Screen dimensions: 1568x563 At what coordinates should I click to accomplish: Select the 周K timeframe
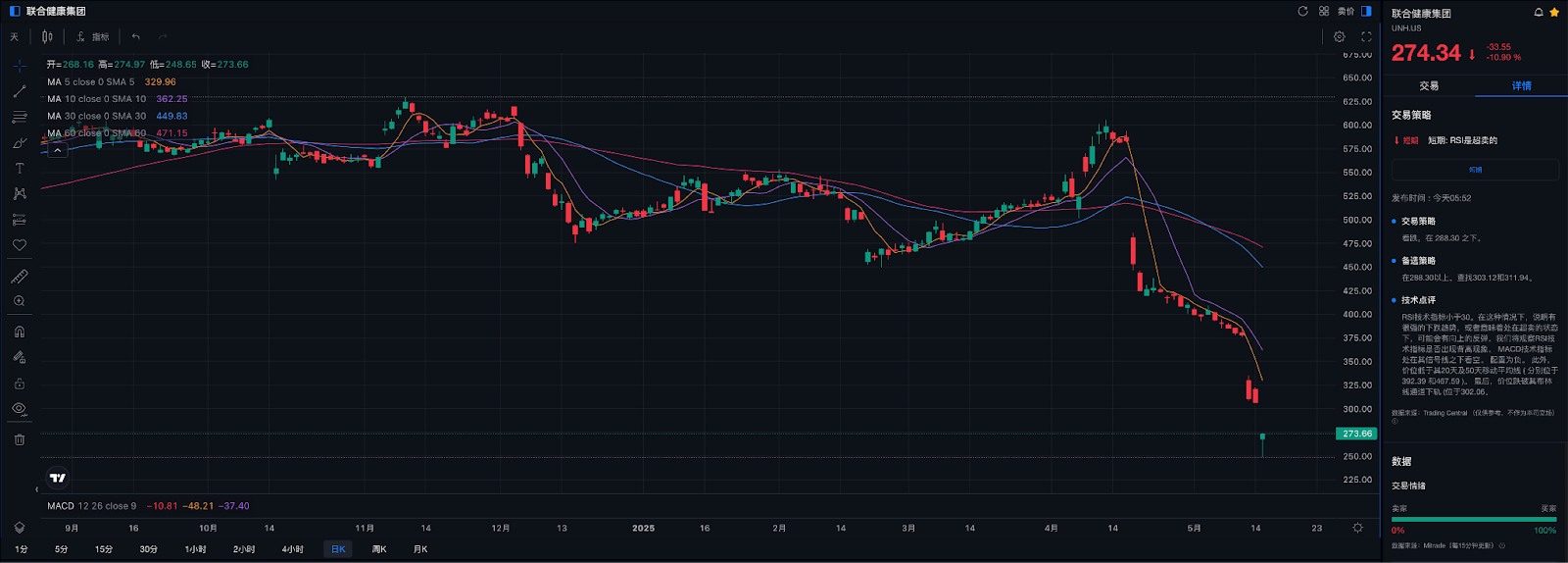(379, 549)
